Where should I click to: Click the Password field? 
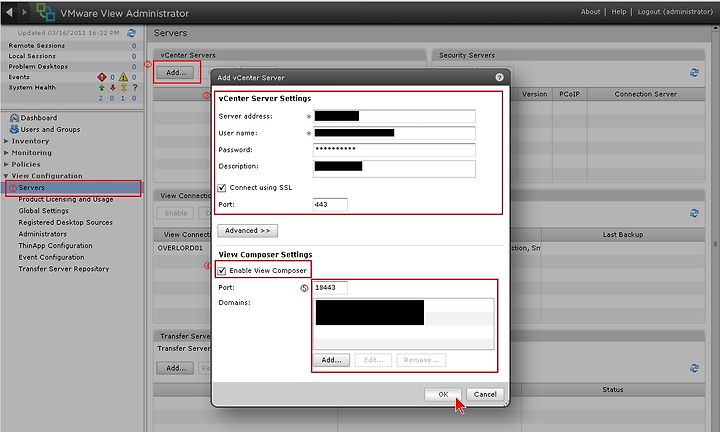coord(394,150)
